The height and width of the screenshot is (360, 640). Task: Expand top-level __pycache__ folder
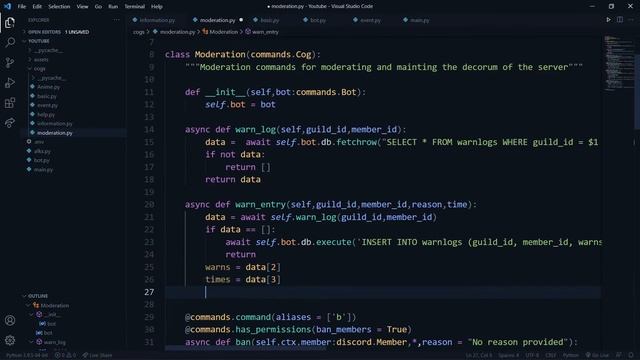46,50
